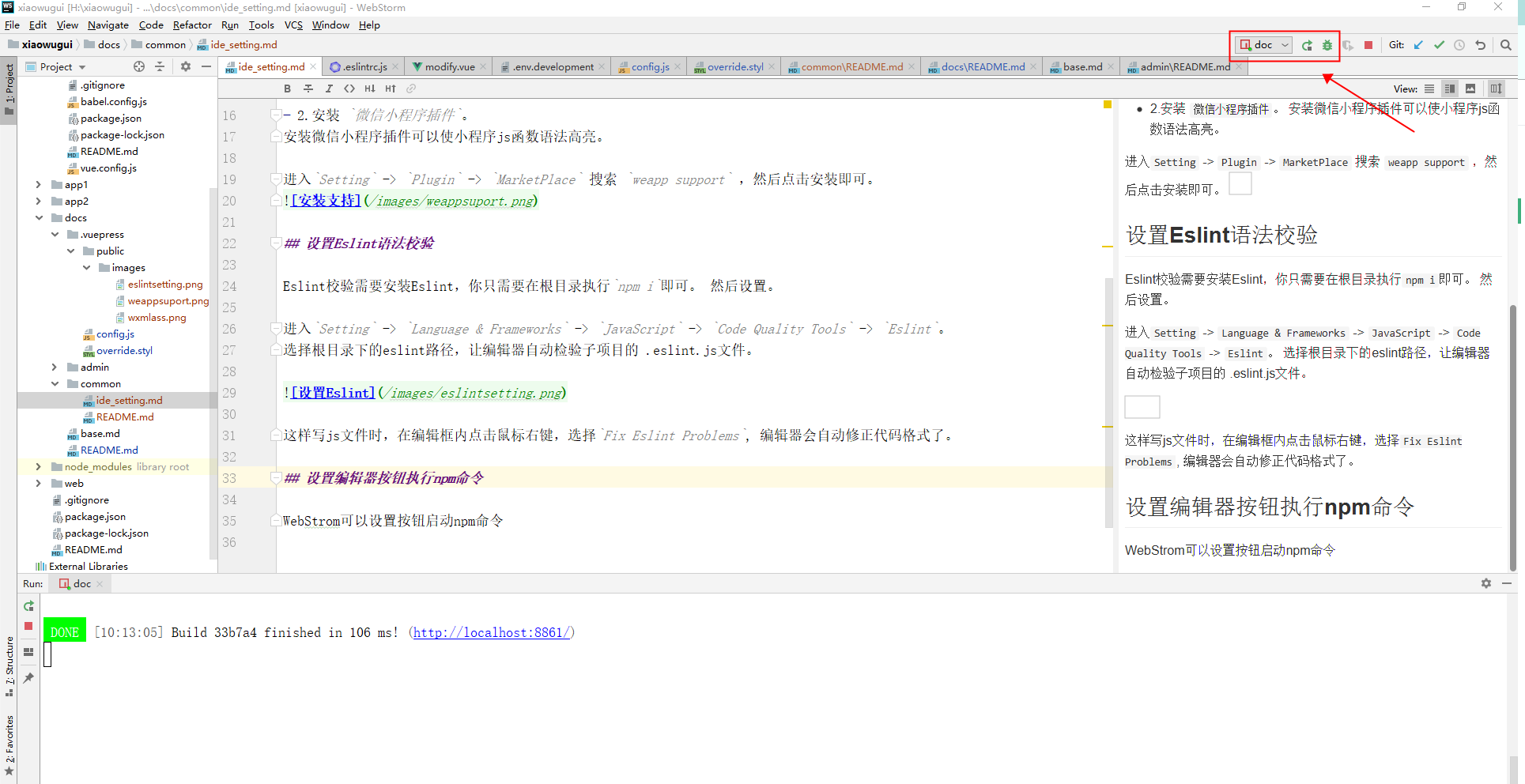This screenshot has width=1525, height=784.
Task: Pin the Run tab
Action: pos(28,678)
